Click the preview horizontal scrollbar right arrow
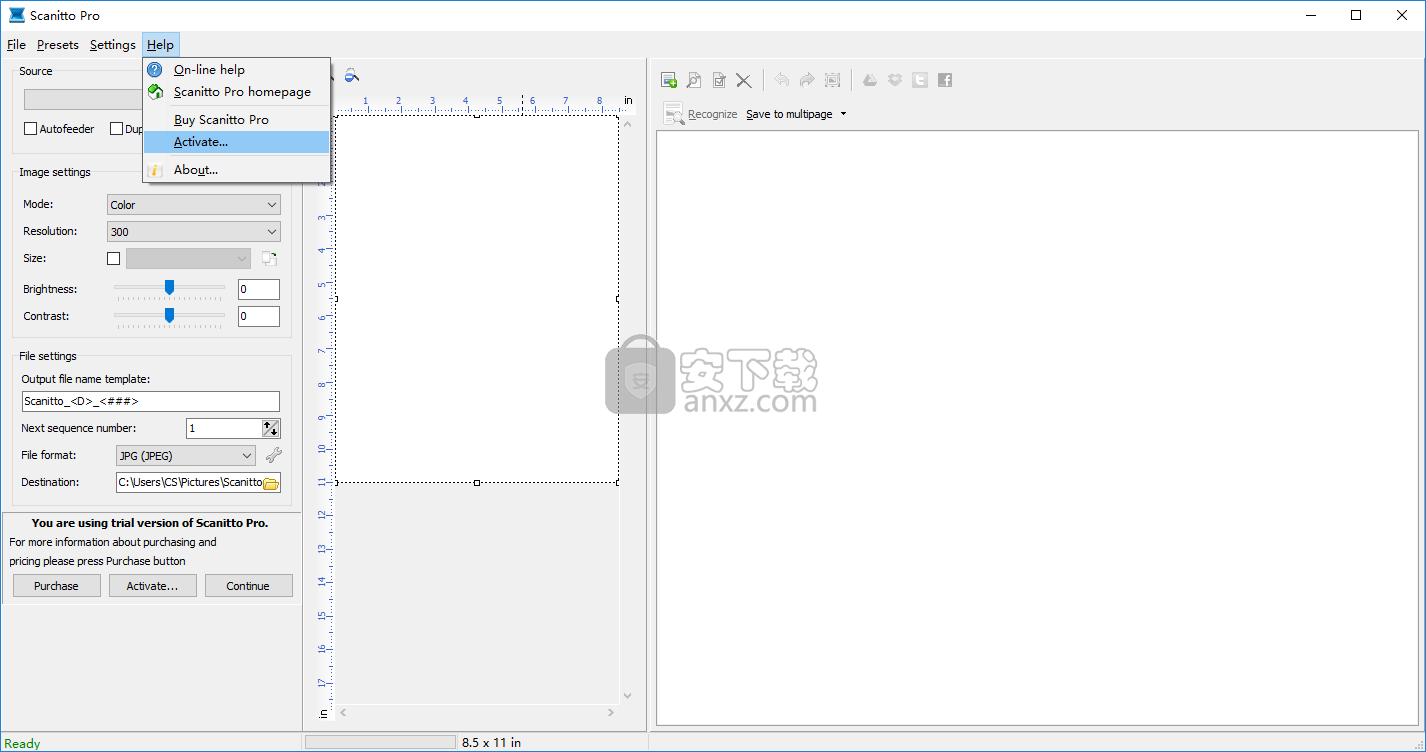The width and height of the screenshot is (1426, 752). [612, 713]
